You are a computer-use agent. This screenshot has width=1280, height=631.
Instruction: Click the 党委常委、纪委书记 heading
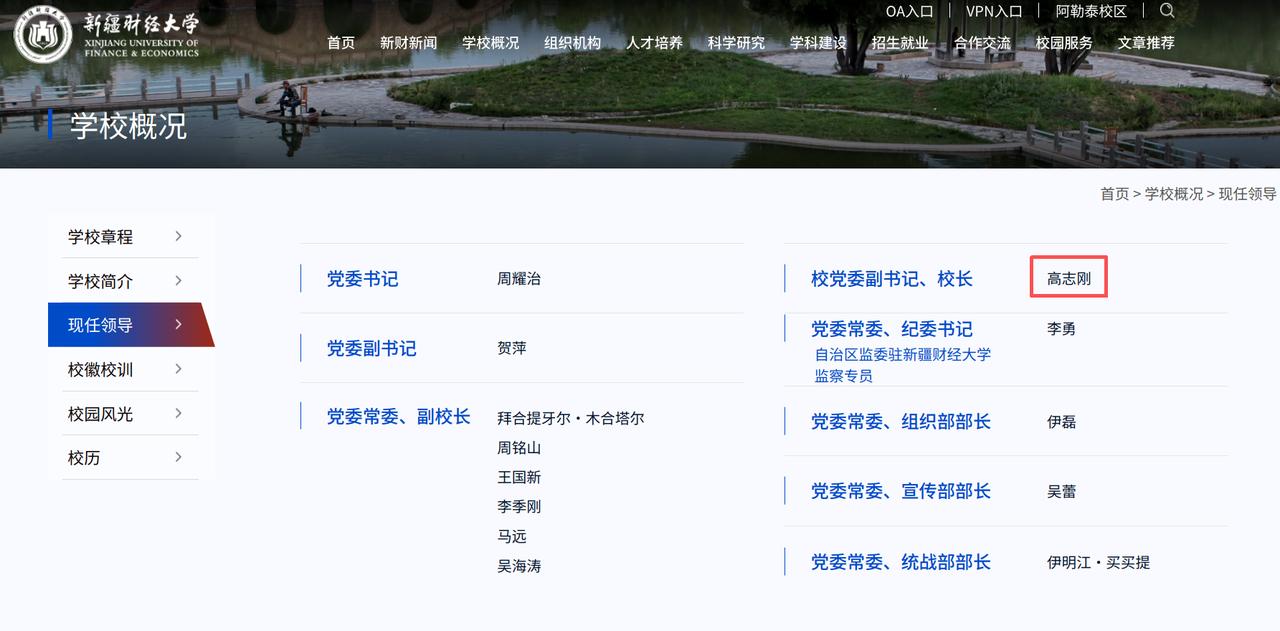(x=892, y=329)
